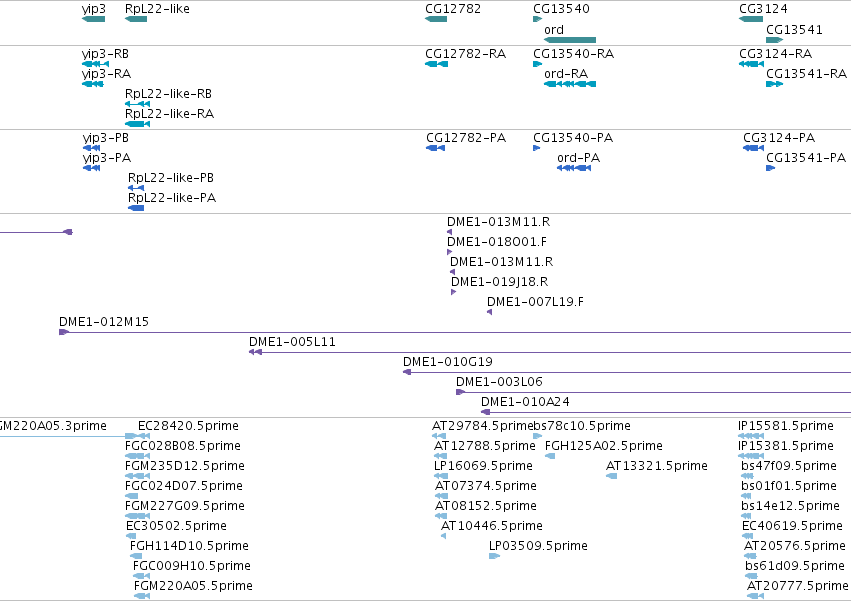Click the RpL22-like-RB transcript glyph

pyautogui.click(x=137, y=104)
